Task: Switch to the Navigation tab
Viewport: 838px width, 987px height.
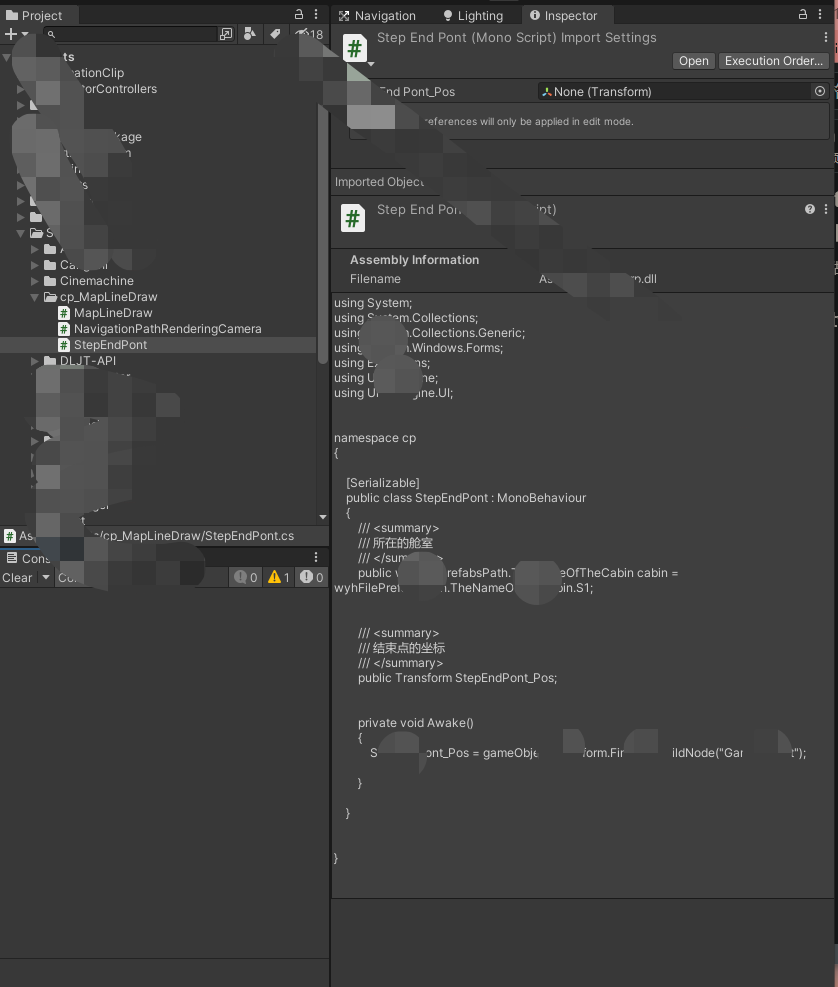Action: tap(378, 15)
